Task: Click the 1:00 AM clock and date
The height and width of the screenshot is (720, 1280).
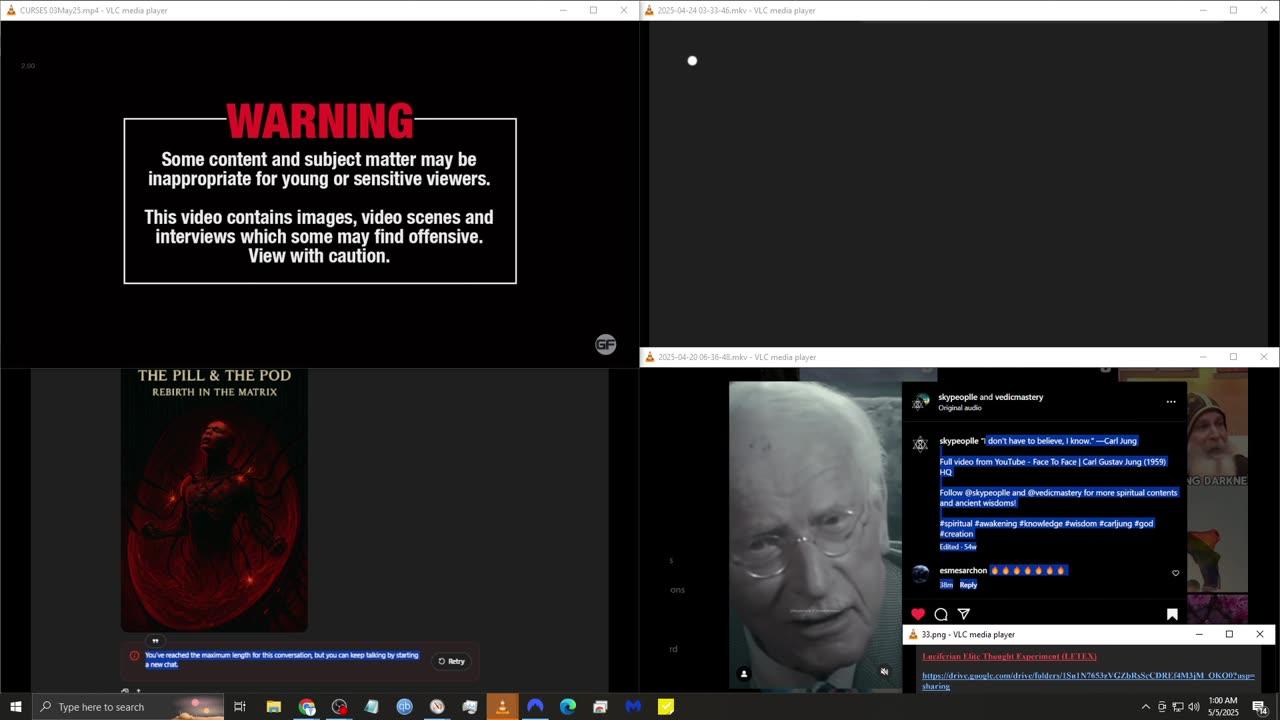Action: pyautogui.click(x=1223, y=706)
